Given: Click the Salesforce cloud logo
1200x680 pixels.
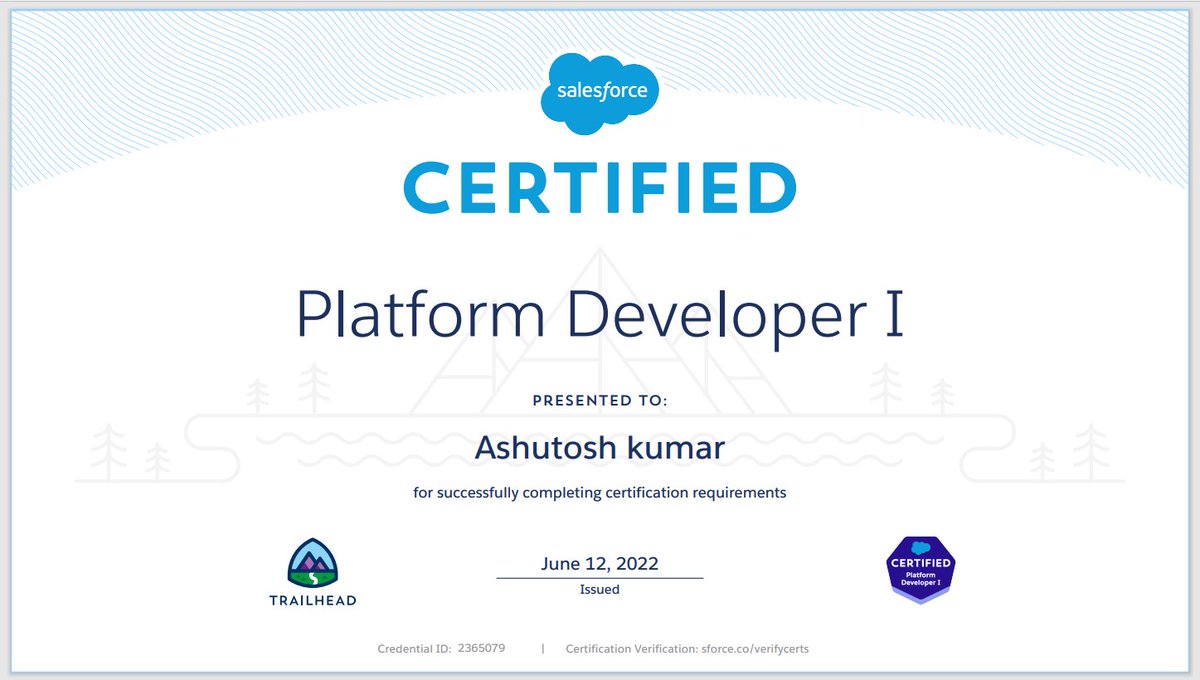Looking at the screenshot, I should click(x=600, y=95).
